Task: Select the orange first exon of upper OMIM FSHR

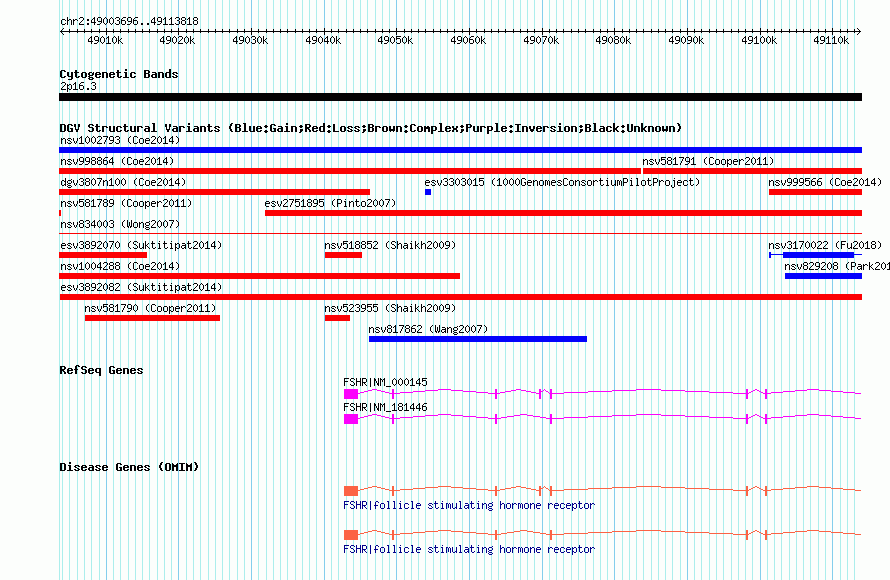Action: click(x=351, y=491)
